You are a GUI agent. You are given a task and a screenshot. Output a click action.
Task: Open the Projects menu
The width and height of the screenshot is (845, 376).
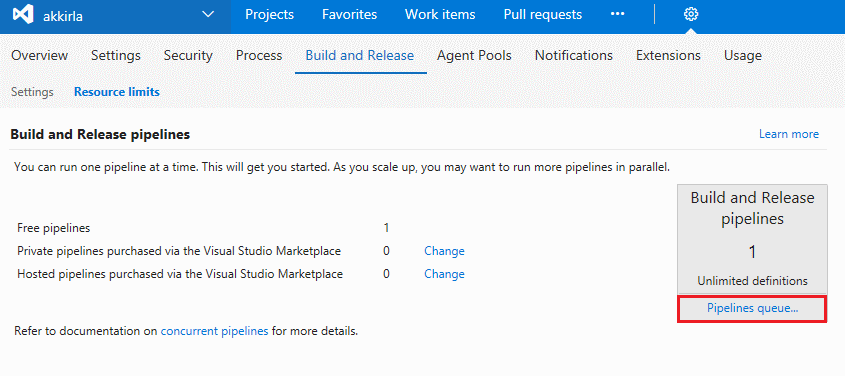(269, 15)
